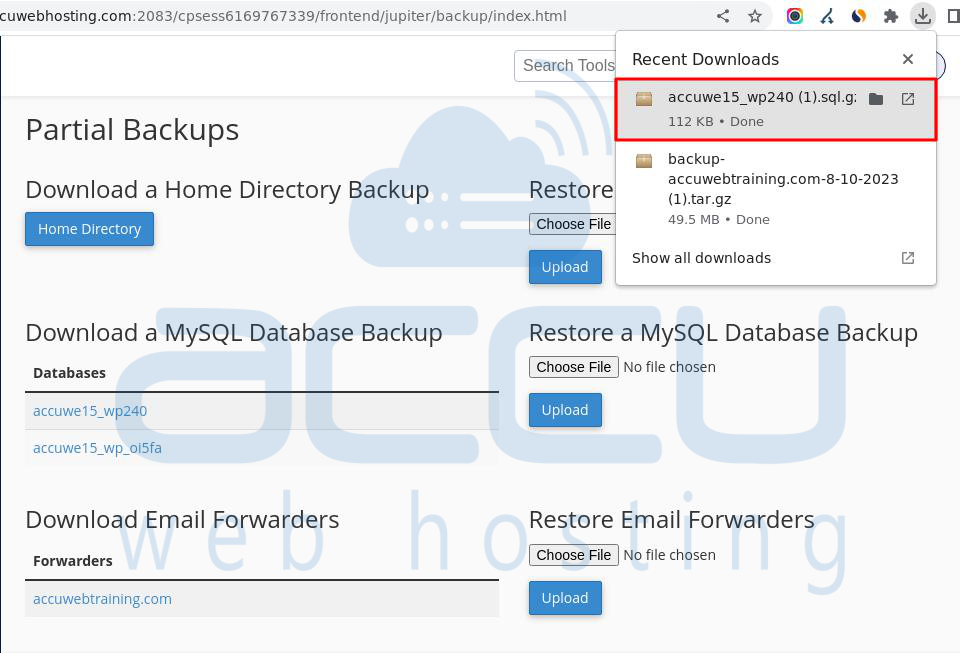The height and width of the screenshot is (653, 960).
Task: Toggle the browser downloads tray icon
Action: (923, 16)
